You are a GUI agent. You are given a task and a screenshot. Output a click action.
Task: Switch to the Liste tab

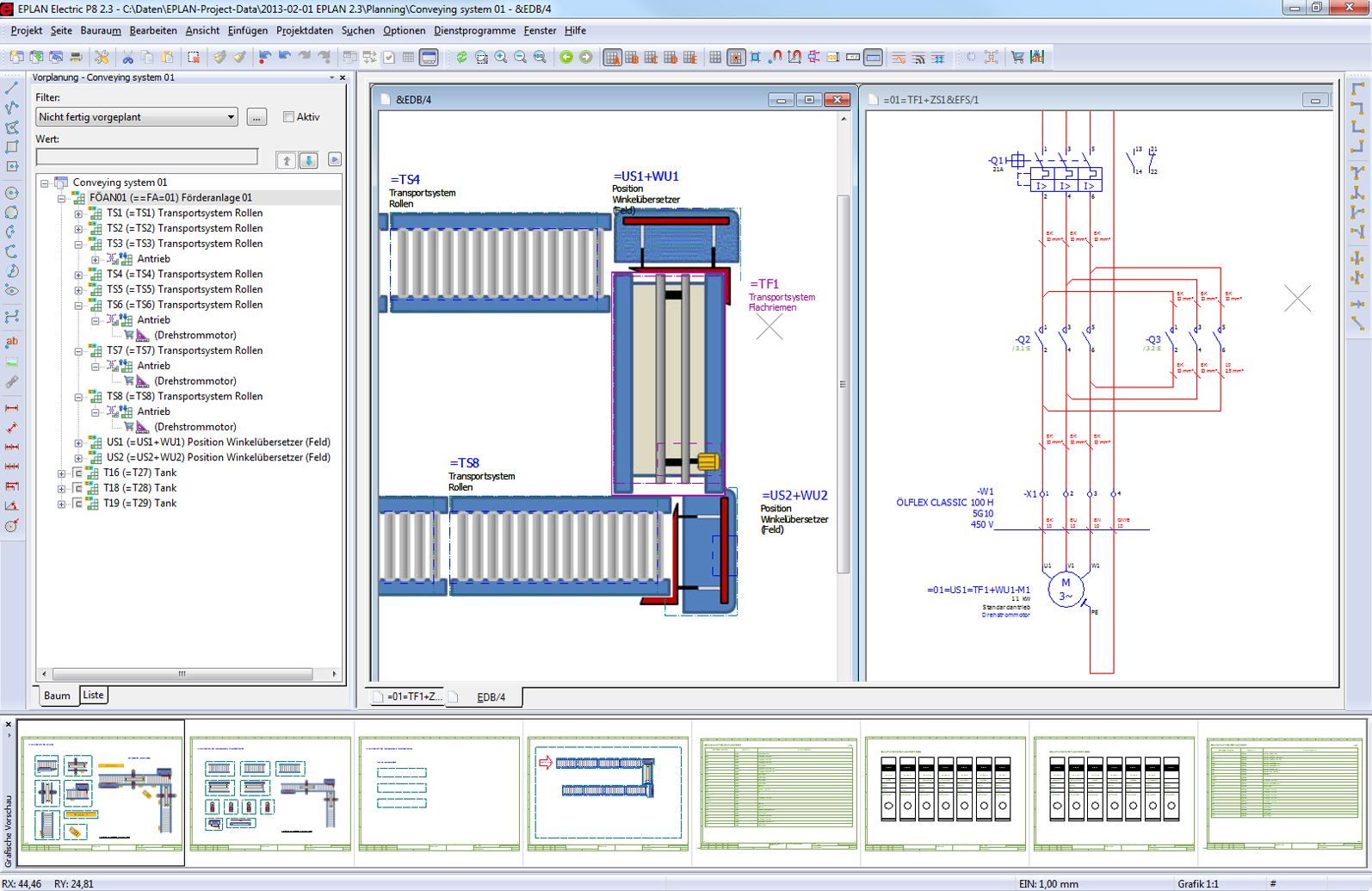pos(93,696)
